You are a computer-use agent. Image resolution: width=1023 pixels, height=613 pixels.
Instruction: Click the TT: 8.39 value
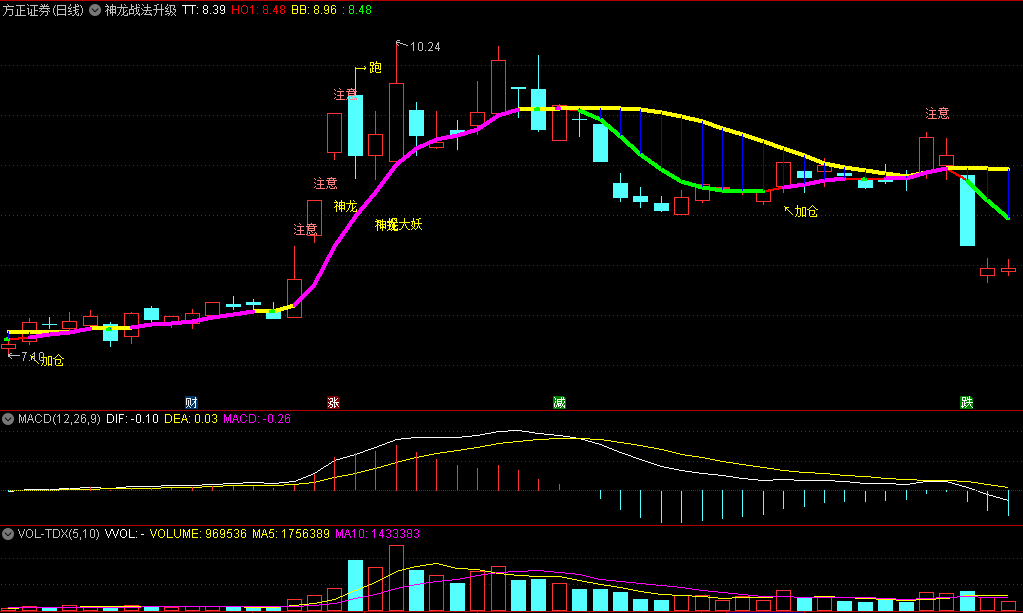point(204,10)
